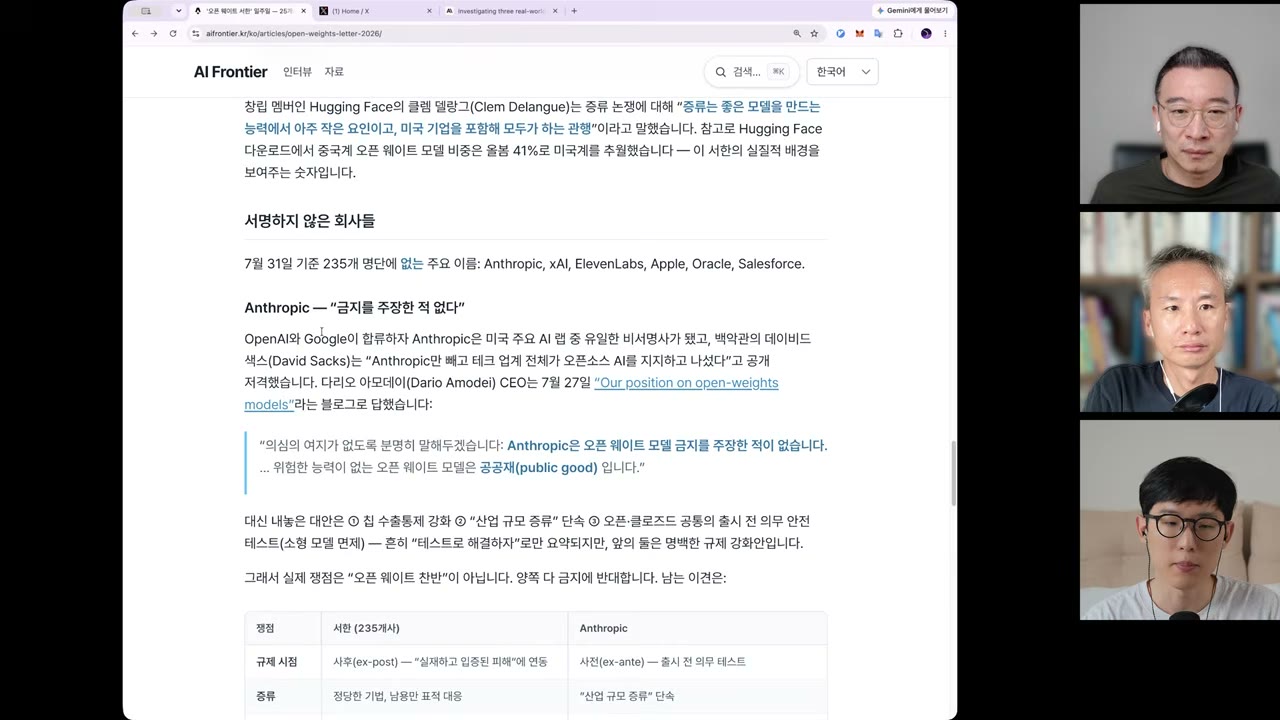Click heading '서명하지 않은 회사들'
Screen dimensions: 1280x720
point(309,221)
